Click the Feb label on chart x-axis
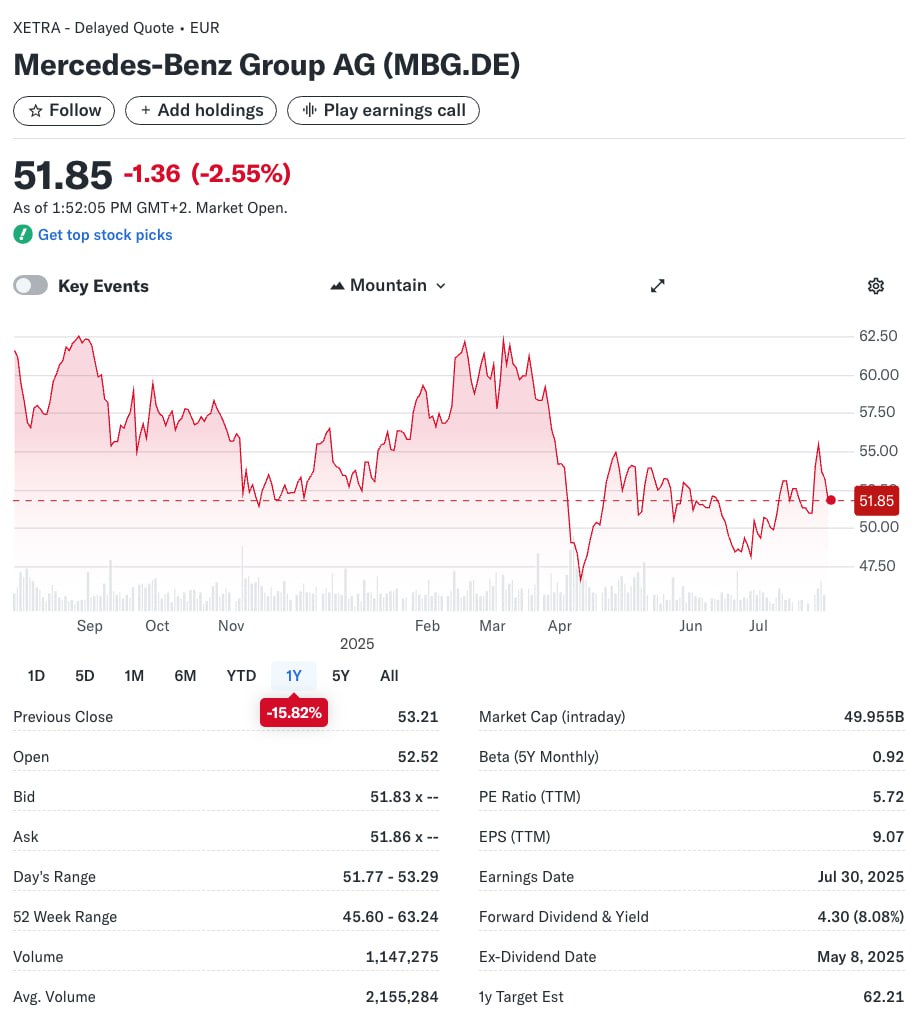The width and height of the screenshot is (923, 1027). coord(427,626)
